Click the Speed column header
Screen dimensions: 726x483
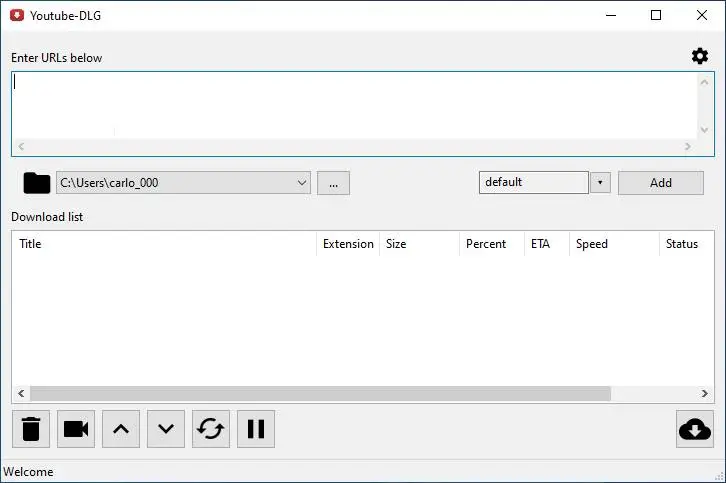click(x=614, y=244)
